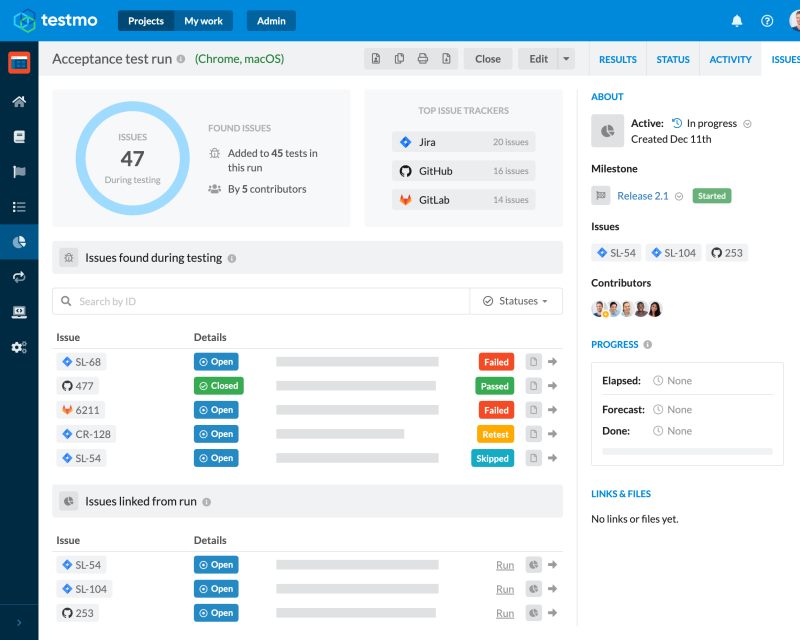Click the notifications bell icon
Viewport: 800px width, 640px height.
coord(737,21)
